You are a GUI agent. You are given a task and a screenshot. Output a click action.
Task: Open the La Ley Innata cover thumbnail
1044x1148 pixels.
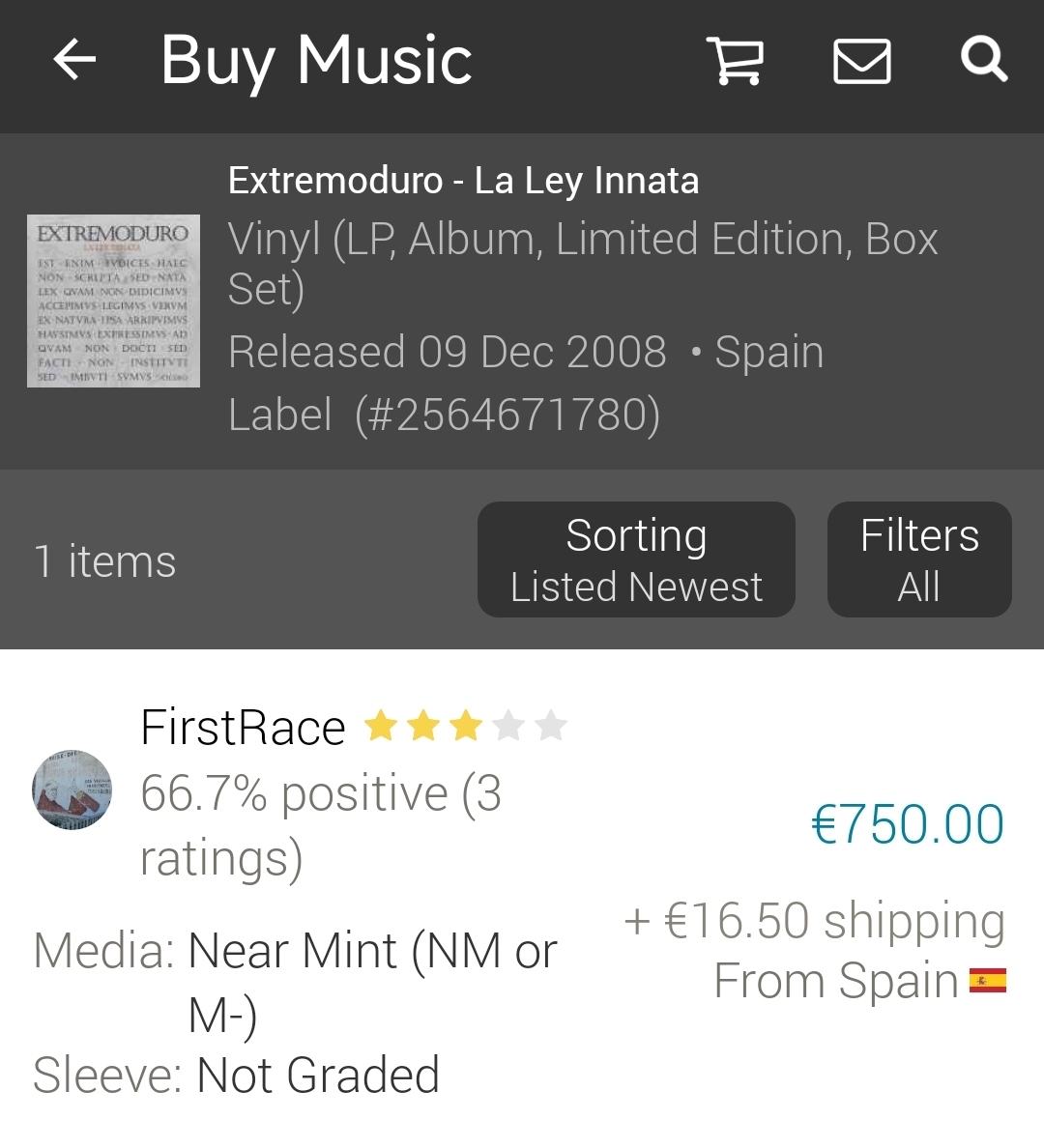point(113,301)
